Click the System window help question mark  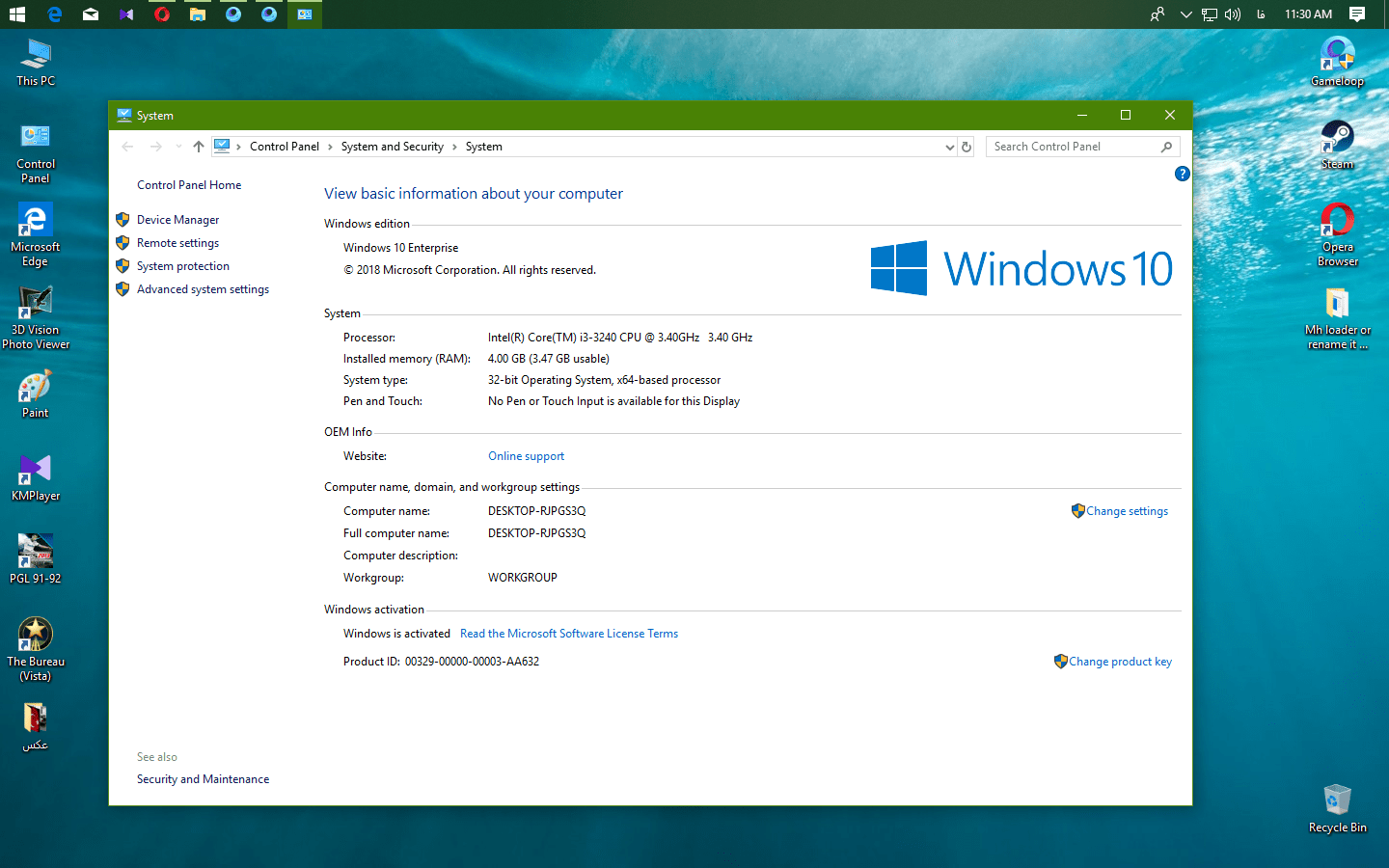(x=1182, y=174)
